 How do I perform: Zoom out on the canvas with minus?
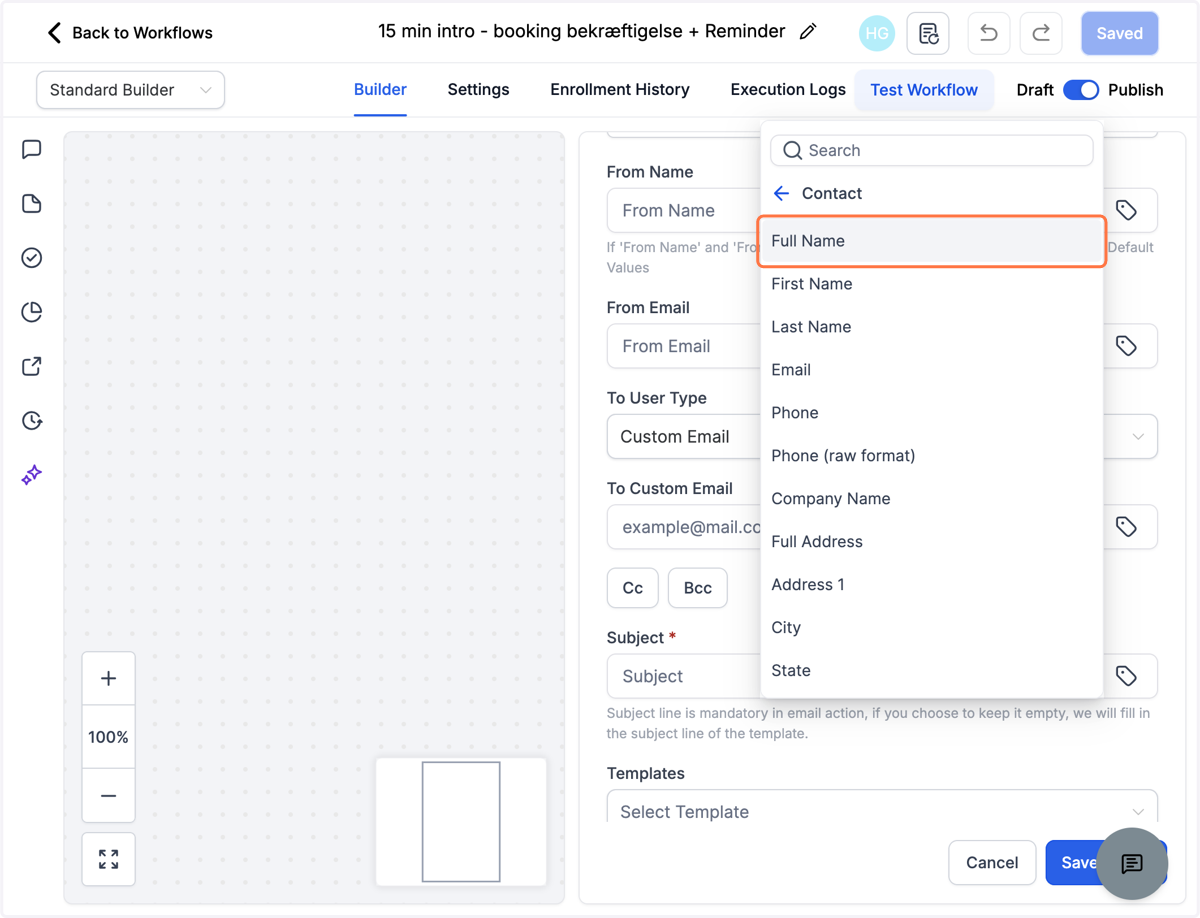point(108,796)
